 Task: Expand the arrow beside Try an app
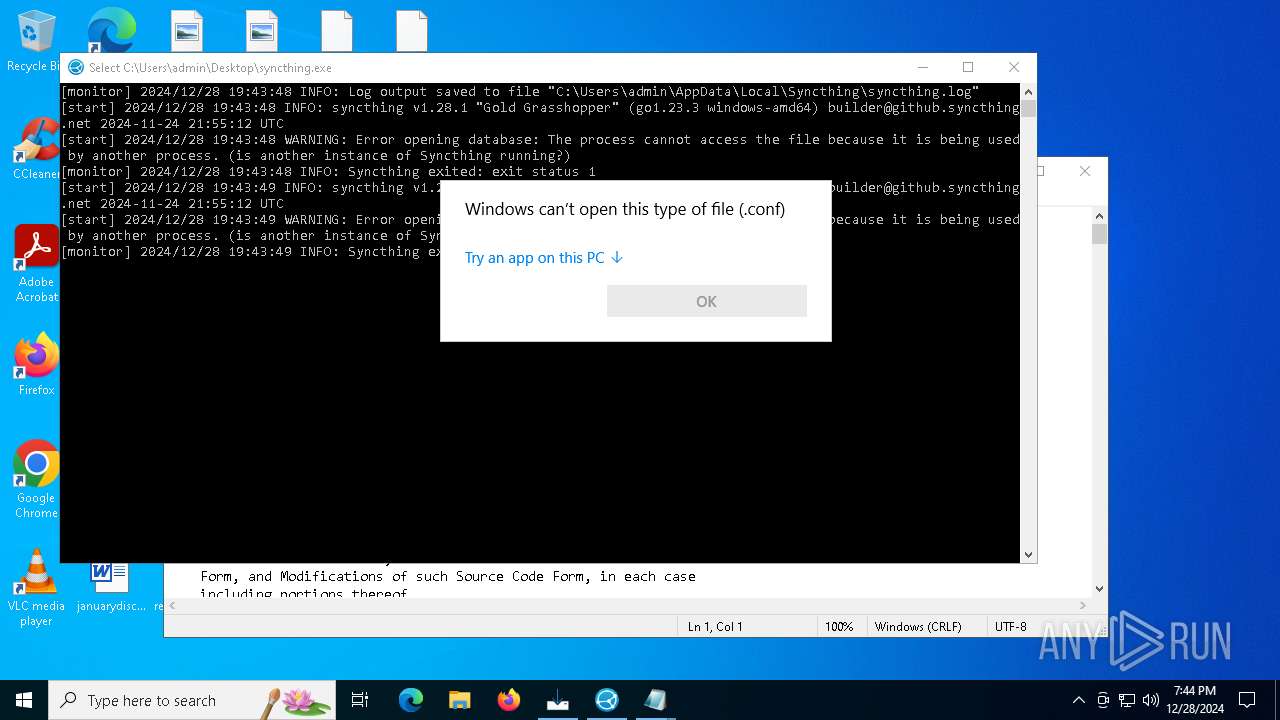click(x=617, y=258)
